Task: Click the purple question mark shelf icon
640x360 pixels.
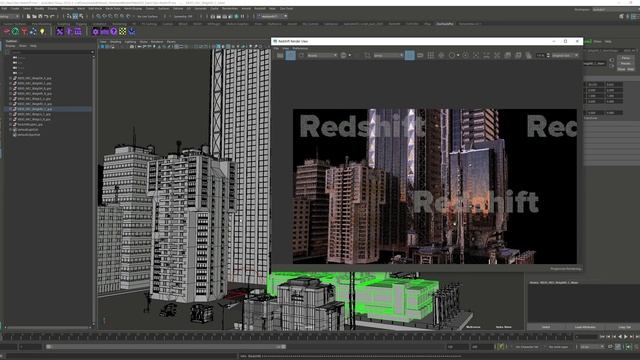Action: point(113,31)
